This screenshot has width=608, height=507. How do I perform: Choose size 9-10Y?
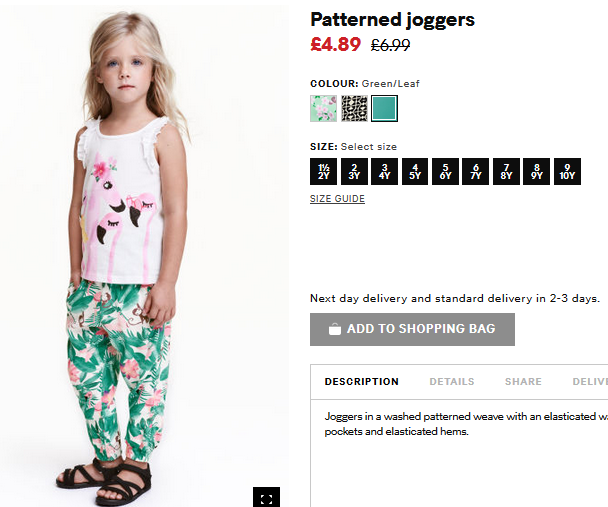pos(567,171)
